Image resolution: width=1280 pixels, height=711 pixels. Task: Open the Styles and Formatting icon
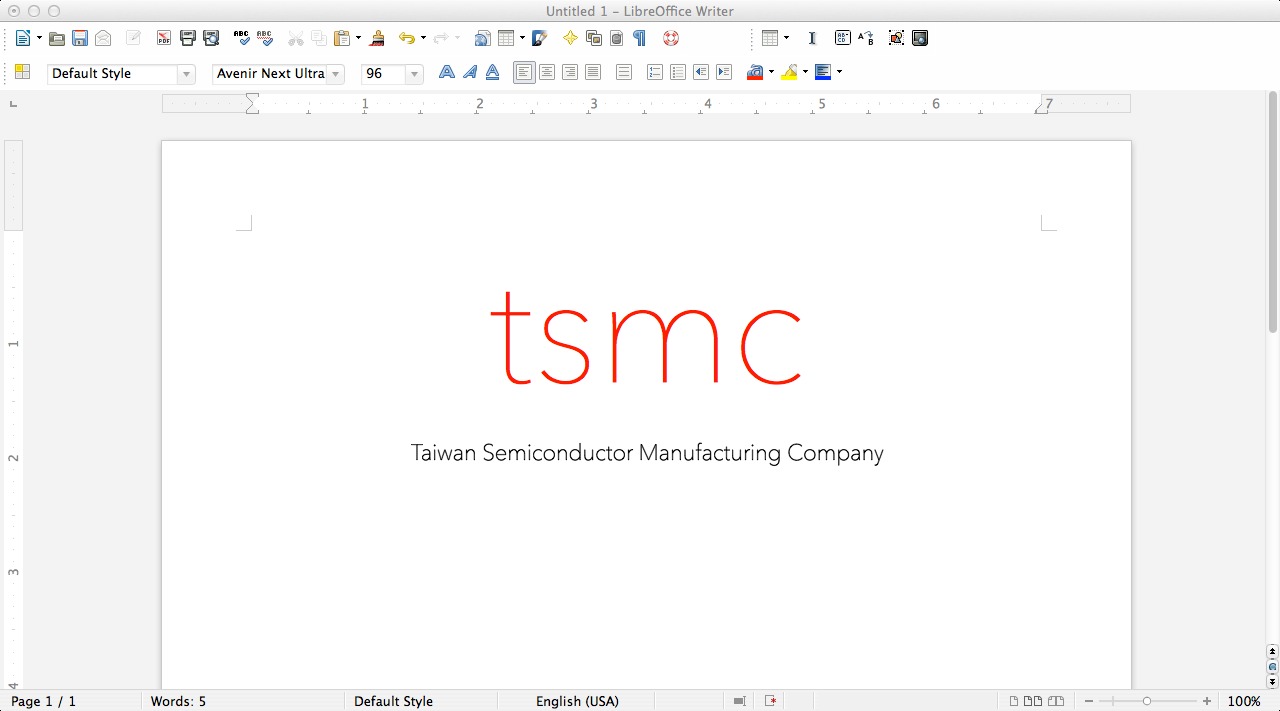pyautogui.click(x=22, y=72)
